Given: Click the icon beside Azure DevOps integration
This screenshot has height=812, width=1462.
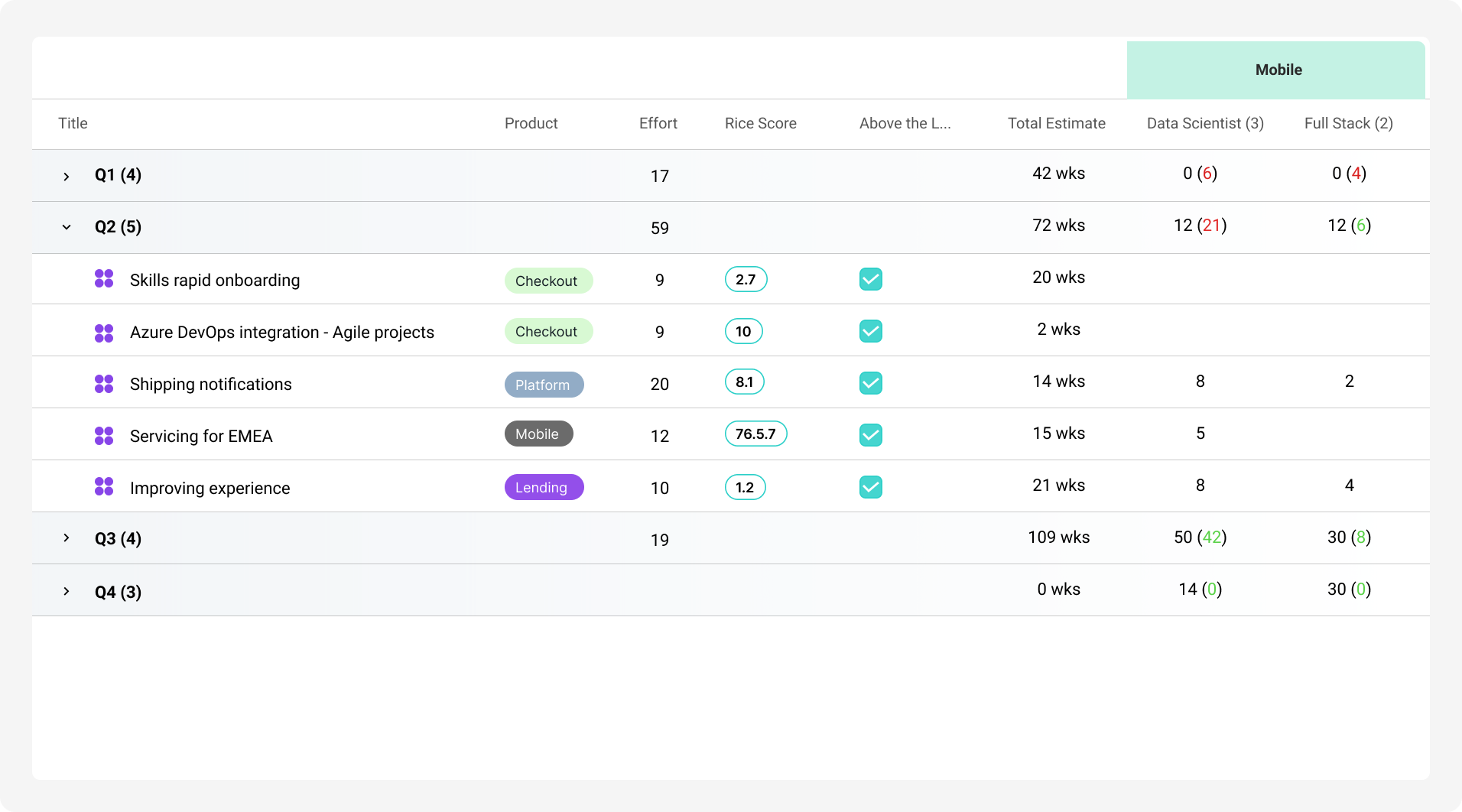Looking at the screenshot, I should (104, 333).
